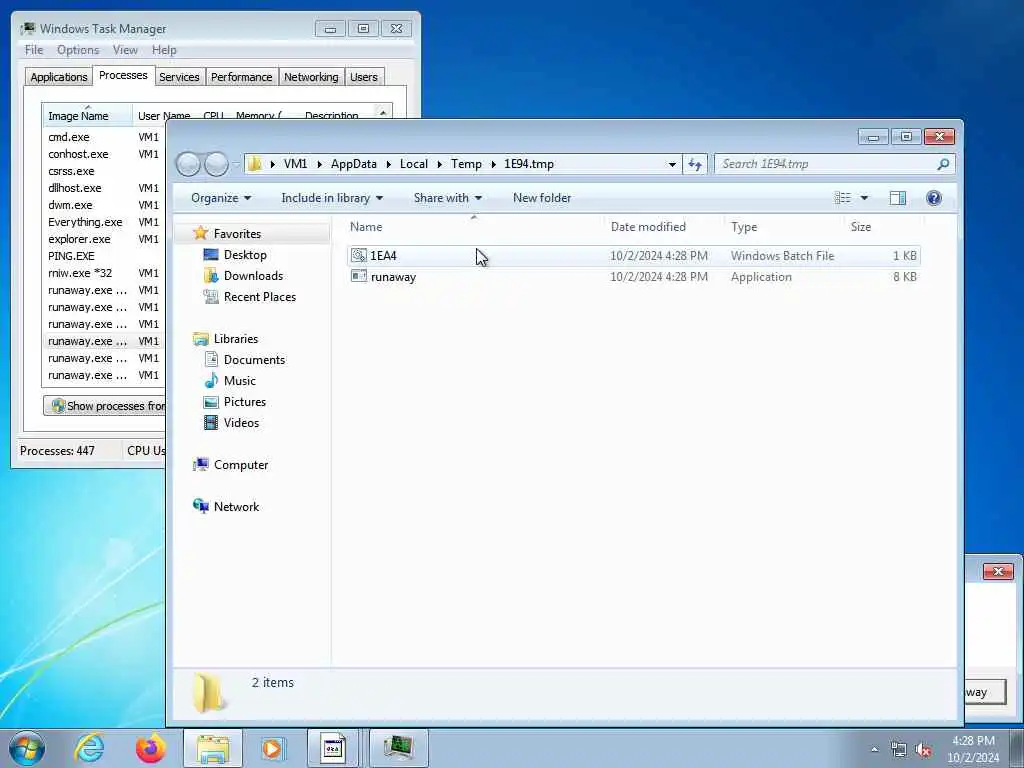
Task: Open the 1EA4 batch file icon
Action: tap(359, 255)
